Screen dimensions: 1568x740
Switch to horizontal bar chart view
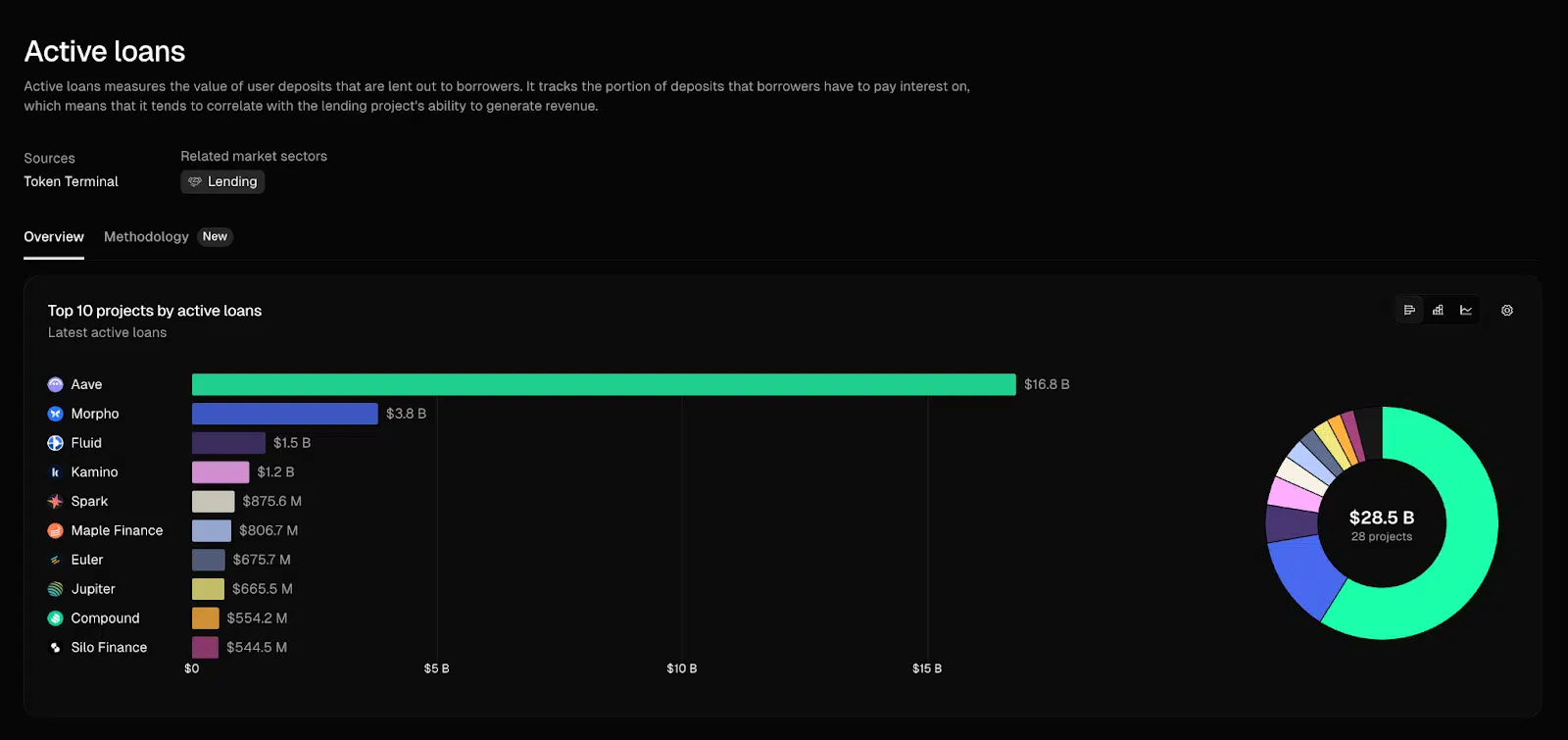point(1409,311)
